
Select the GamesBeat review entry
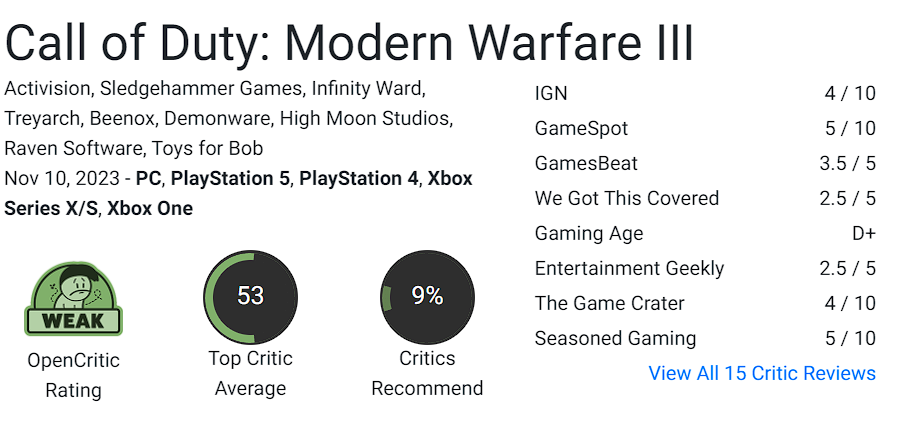click(x=586, y=163)
